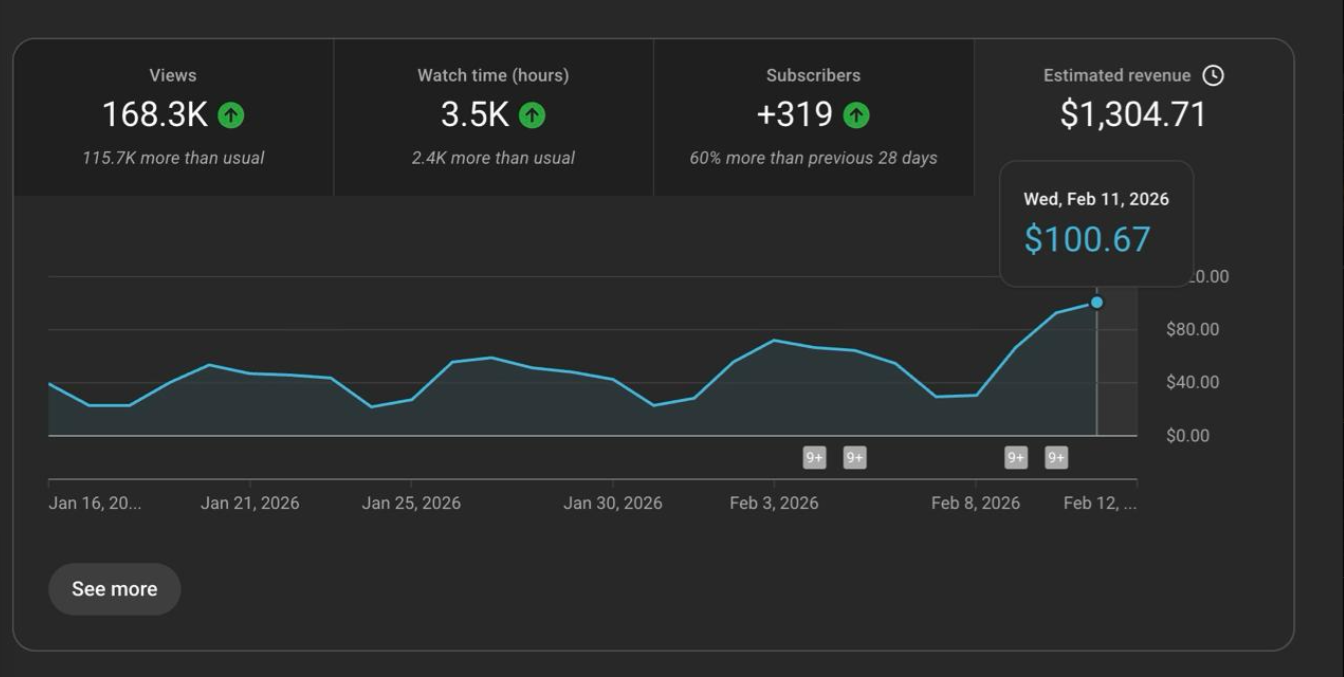Screen dimensions: 1344x677
Task: Click '60% more than previous 28 days' text
Action: pos(813,158)
